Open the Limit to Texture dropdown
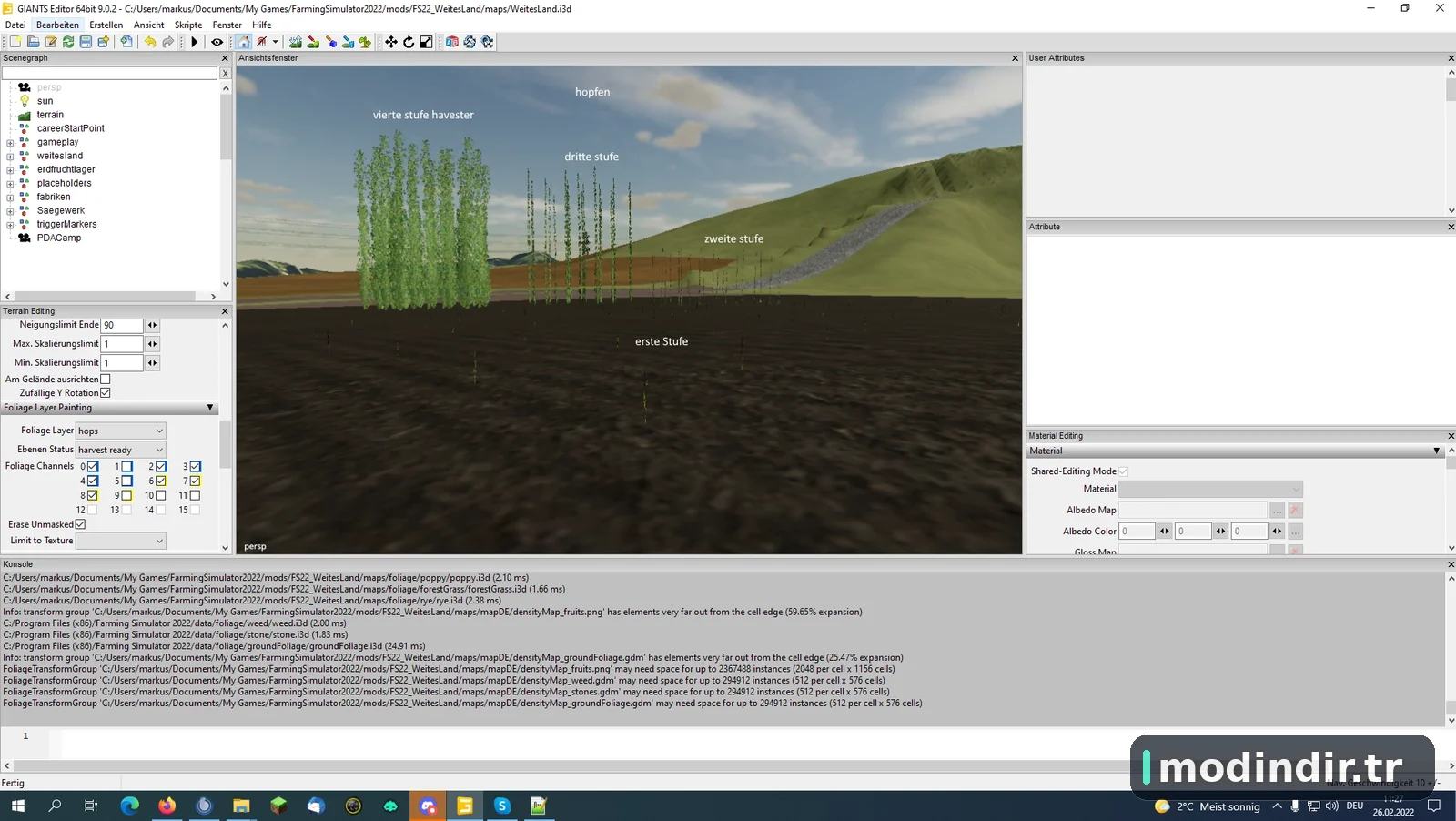Screen dimensions: 1456x821 121,541
